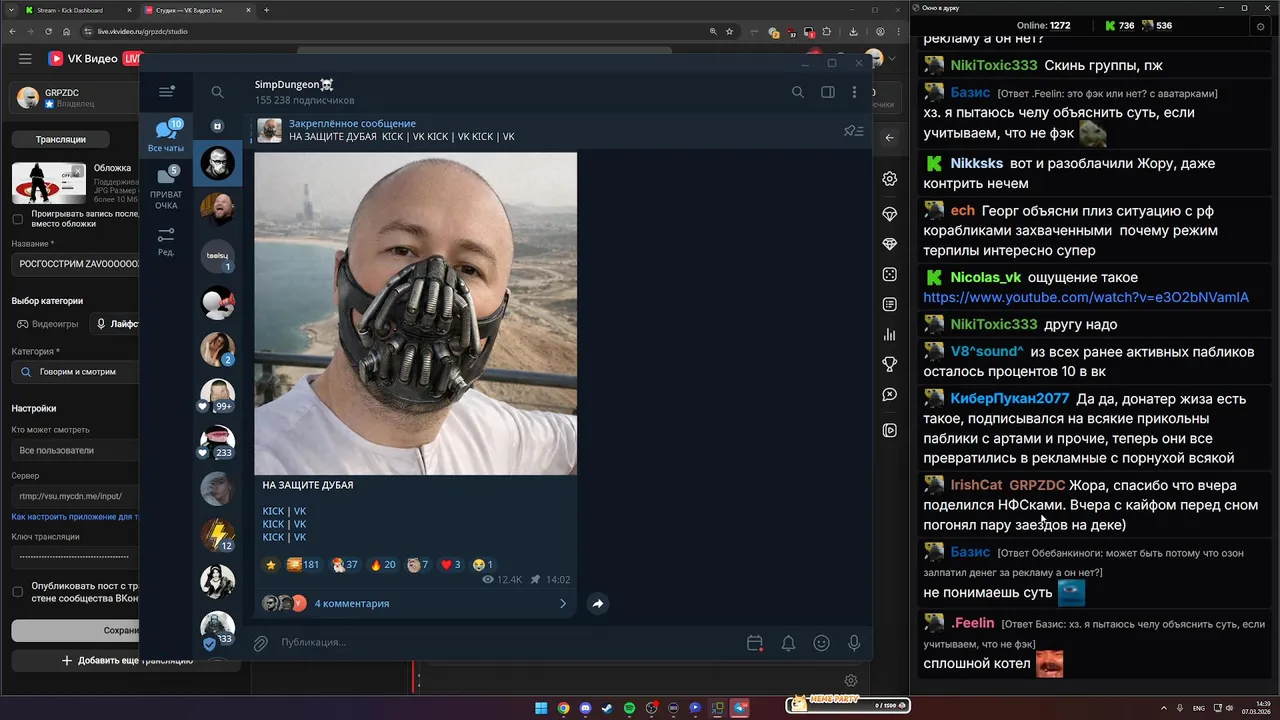
Task: Open chat overlay settings icon top-right
Action: [x=1259, y=26]
